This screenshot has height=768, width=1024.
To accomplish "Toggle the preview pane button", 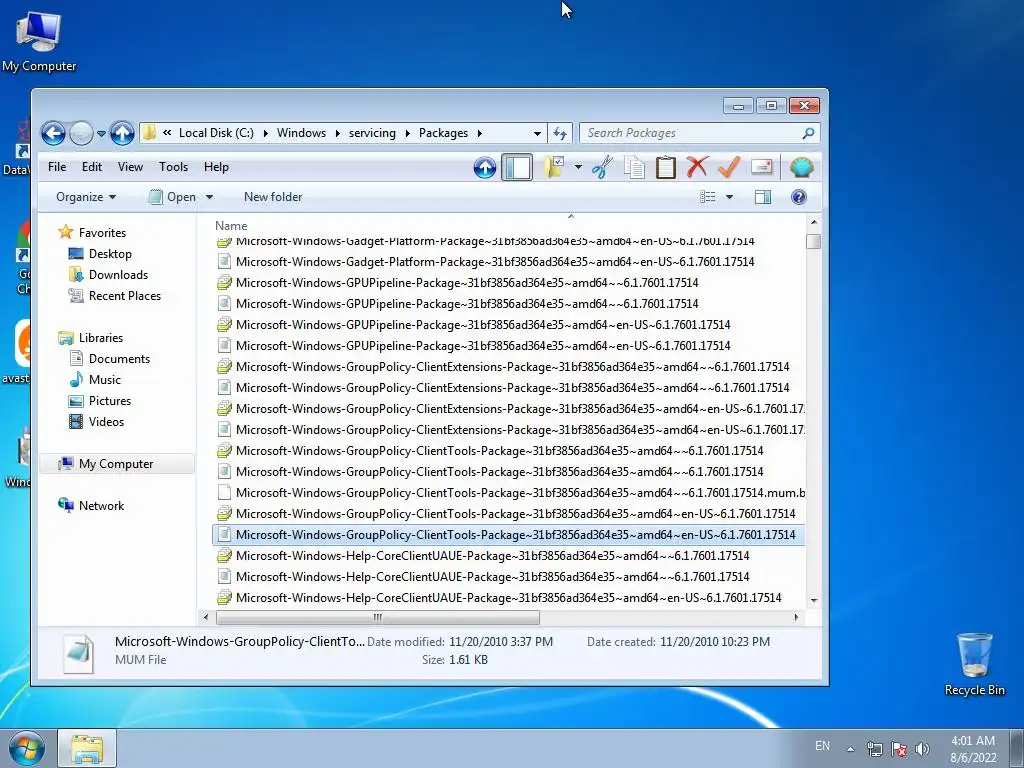I will pos(763,197).
